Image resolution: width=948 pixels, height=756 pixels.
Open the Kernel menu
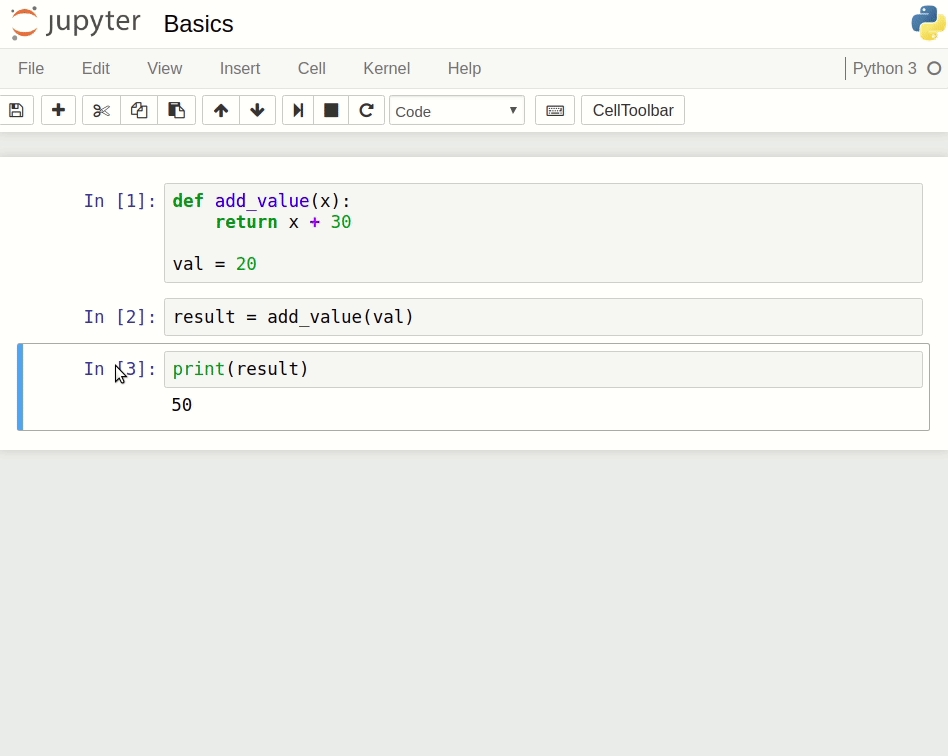point(386,68)
